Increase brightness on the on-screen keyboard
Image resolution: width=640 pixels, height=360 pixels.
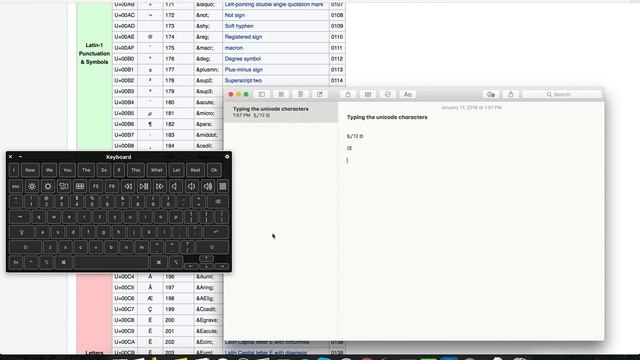48,187
